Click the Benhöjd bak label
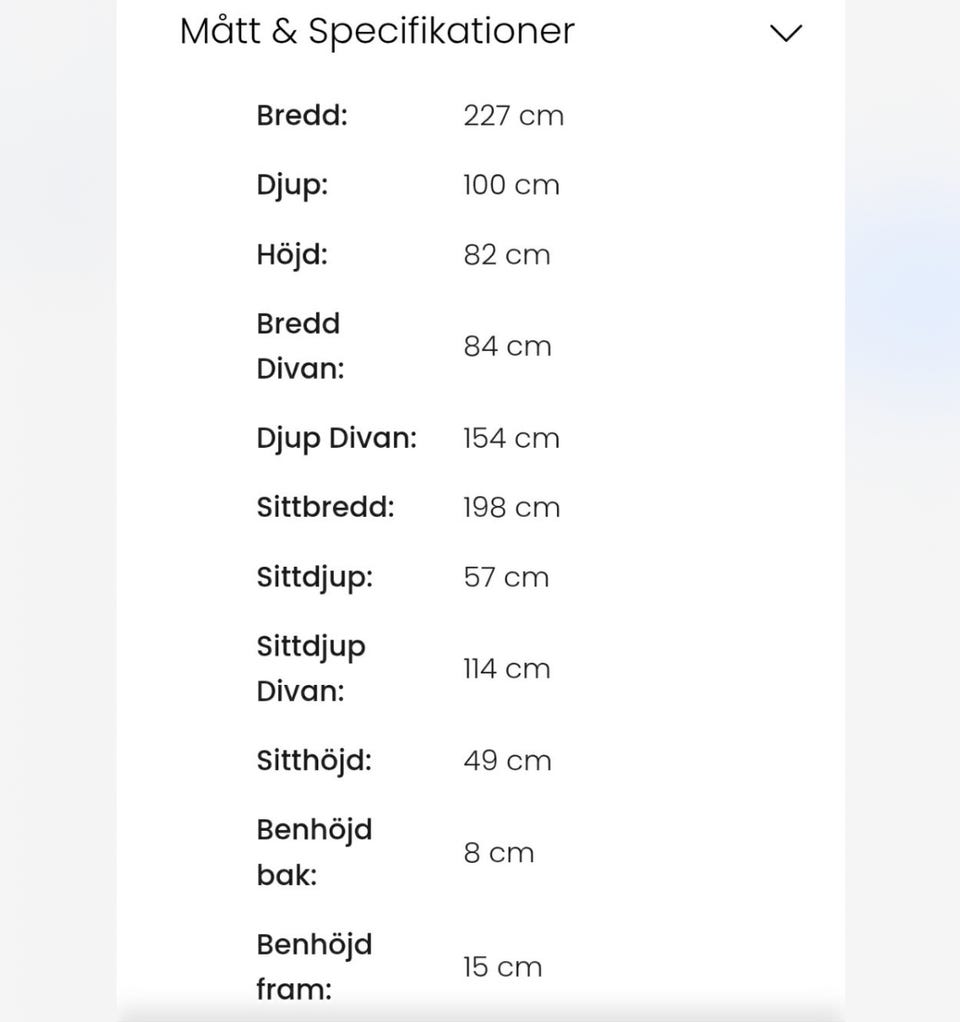This screenshot has width=960, height=1022. tap(314, 852)
